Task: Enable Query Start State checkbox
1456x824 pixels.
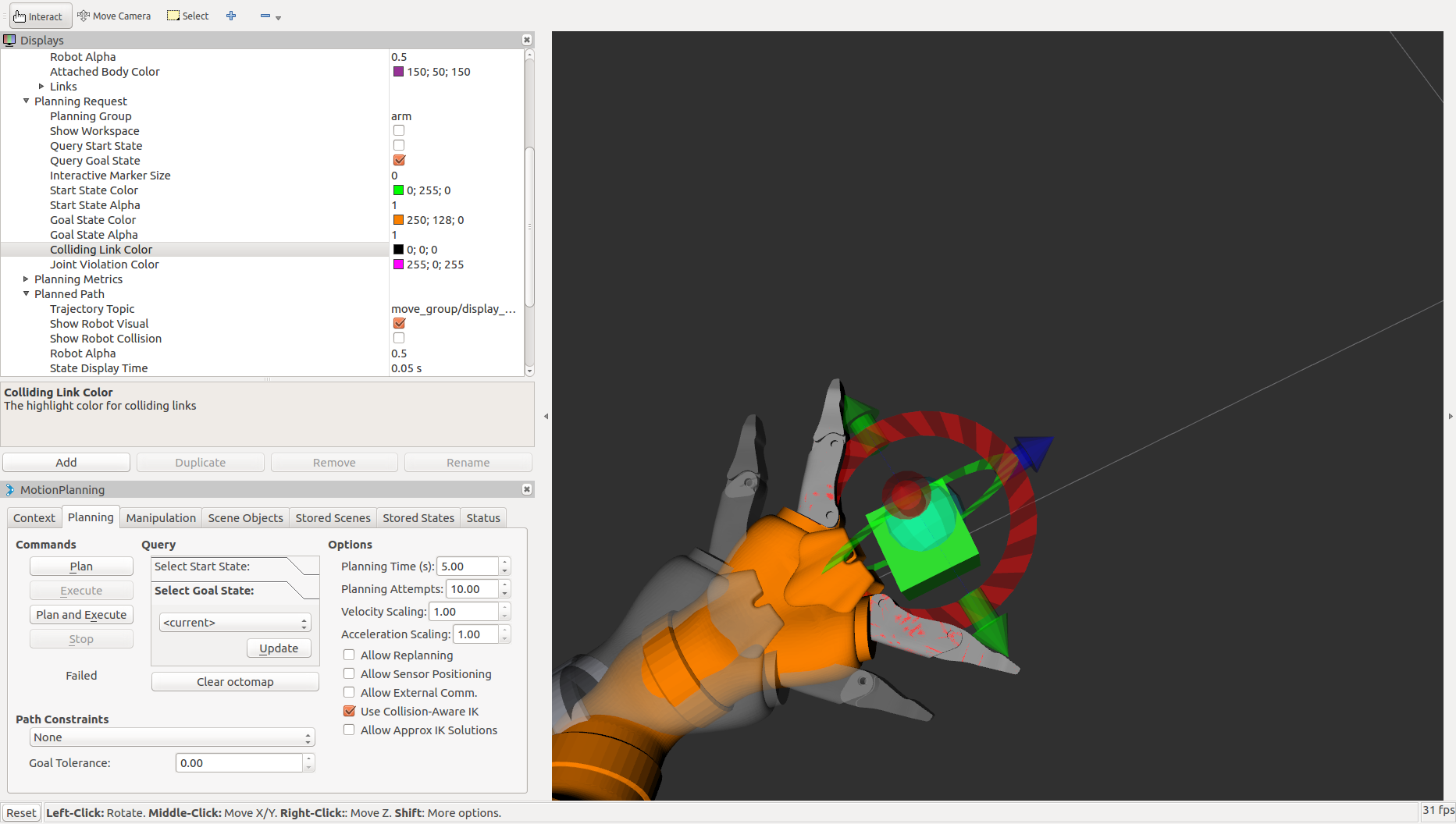Action: 399,145
